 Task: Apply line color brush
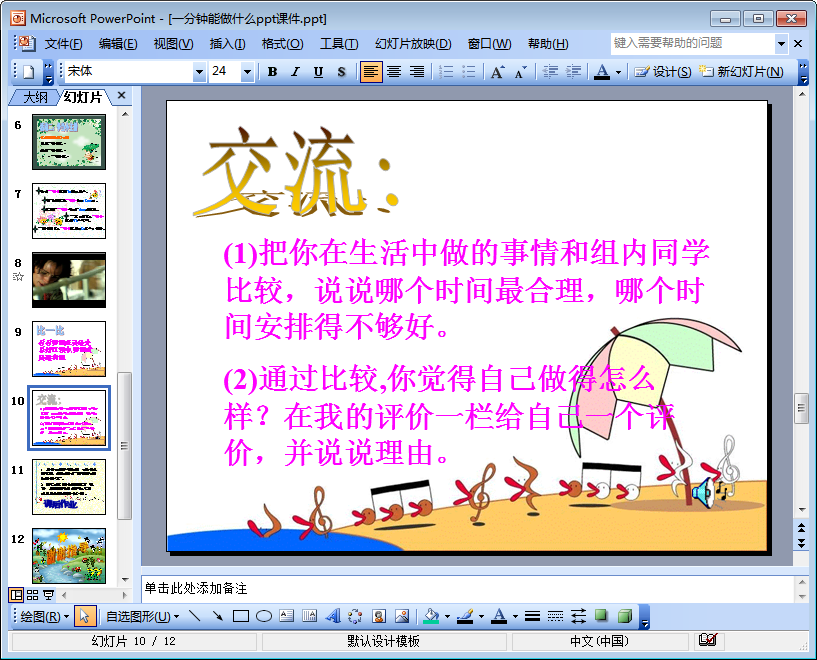(x=465, y=617)
